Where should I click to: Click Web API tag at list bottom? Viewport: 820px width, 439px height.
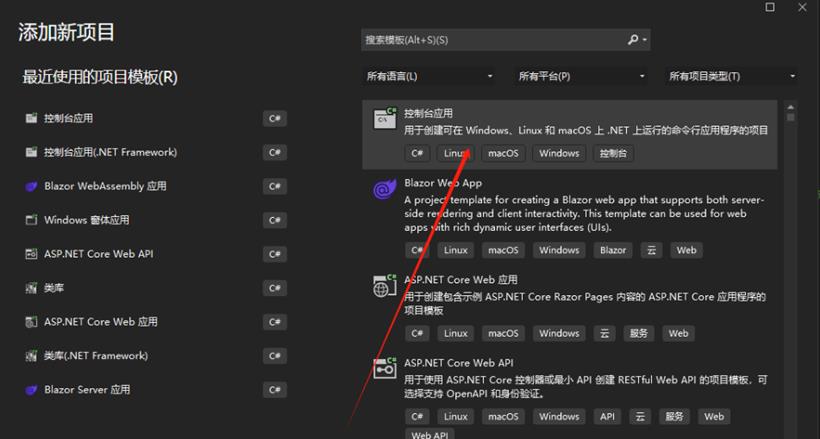click(x=429, y=434)
